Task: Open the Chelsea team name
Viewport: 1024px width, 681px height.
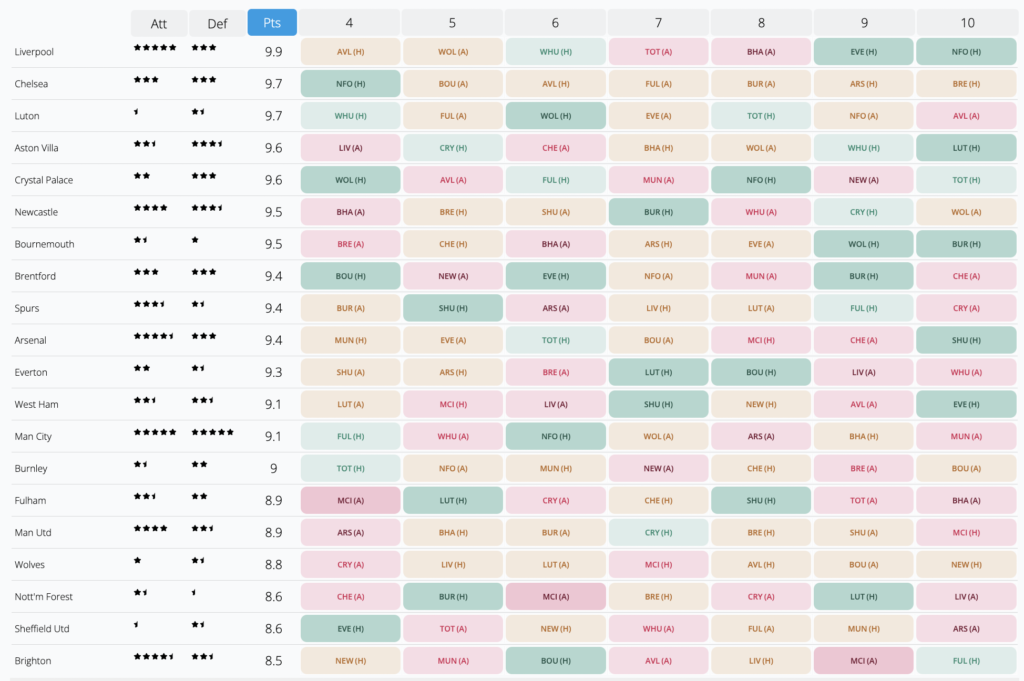Action: point(31,84)
